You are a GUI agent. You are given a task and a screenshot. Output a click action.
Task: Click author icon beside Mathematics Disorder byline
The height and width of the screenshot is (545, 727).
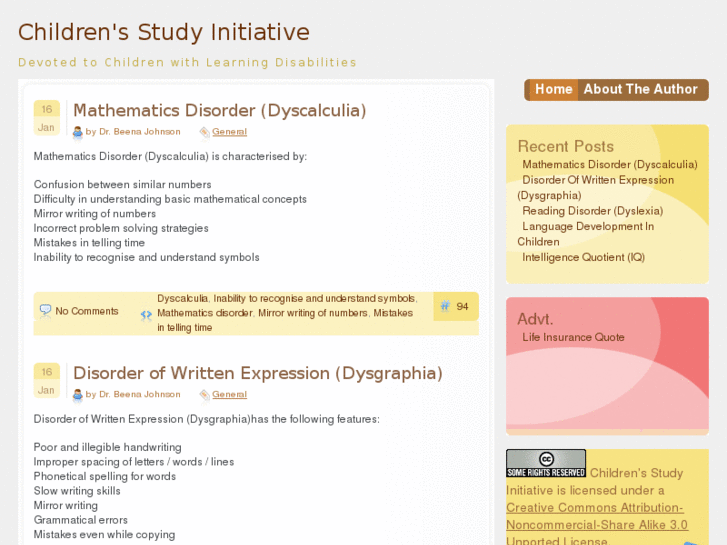pyautogui.click(x=77, y=132)
